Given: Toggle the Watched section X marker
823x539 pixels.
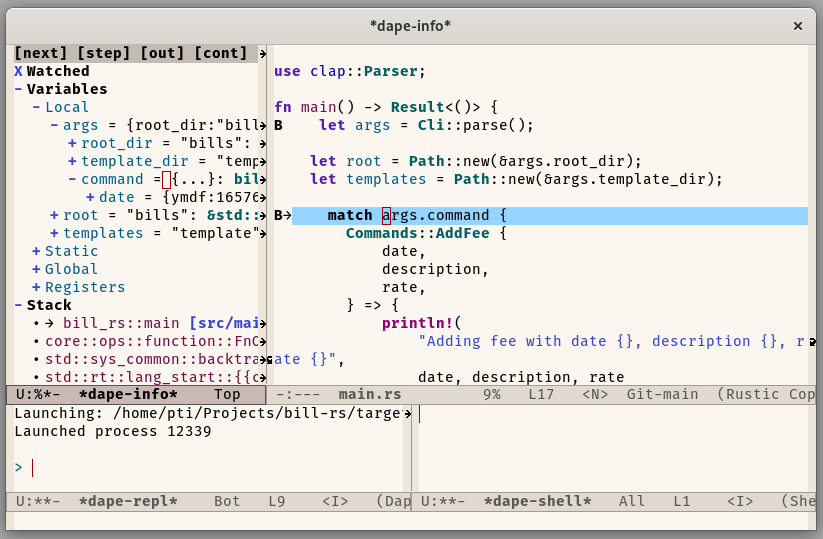Looking at the screenshot, I should (18, 71).
